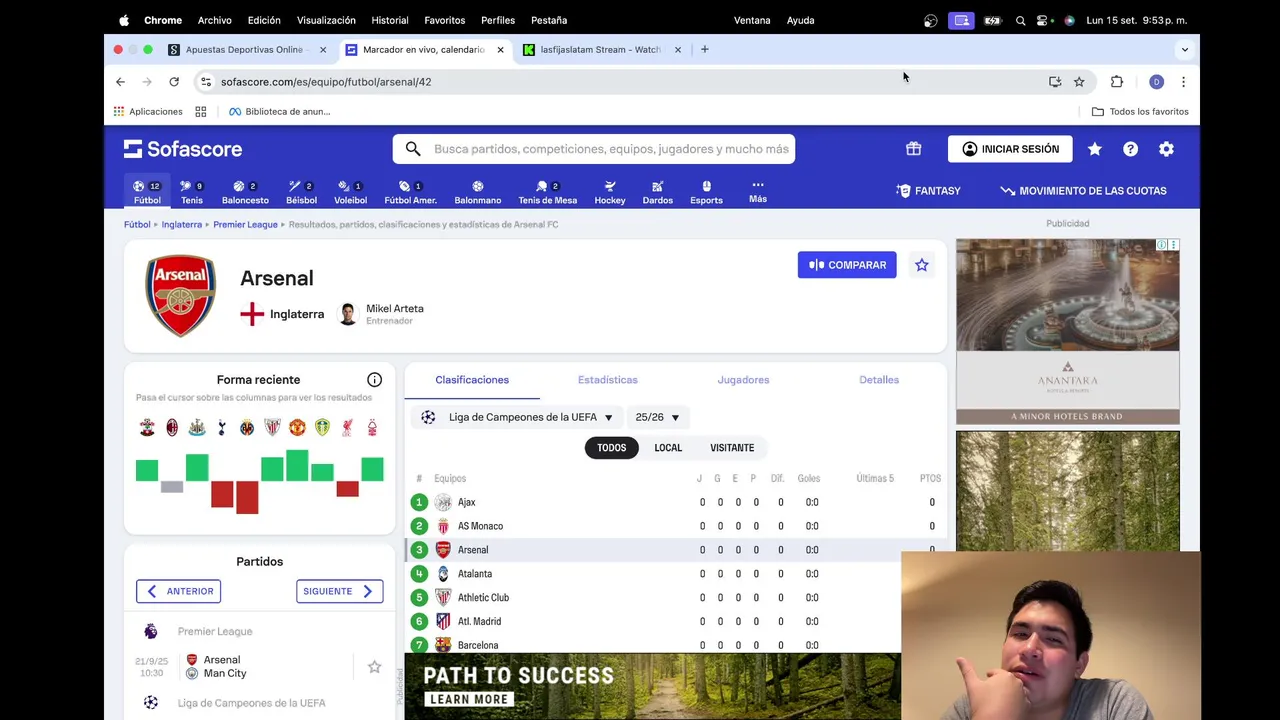The height and width of the screenshot is (720, 1280).
Task: Open the Apuestas Deportivas Online browser tab
Action: click(x=247, y=49)
